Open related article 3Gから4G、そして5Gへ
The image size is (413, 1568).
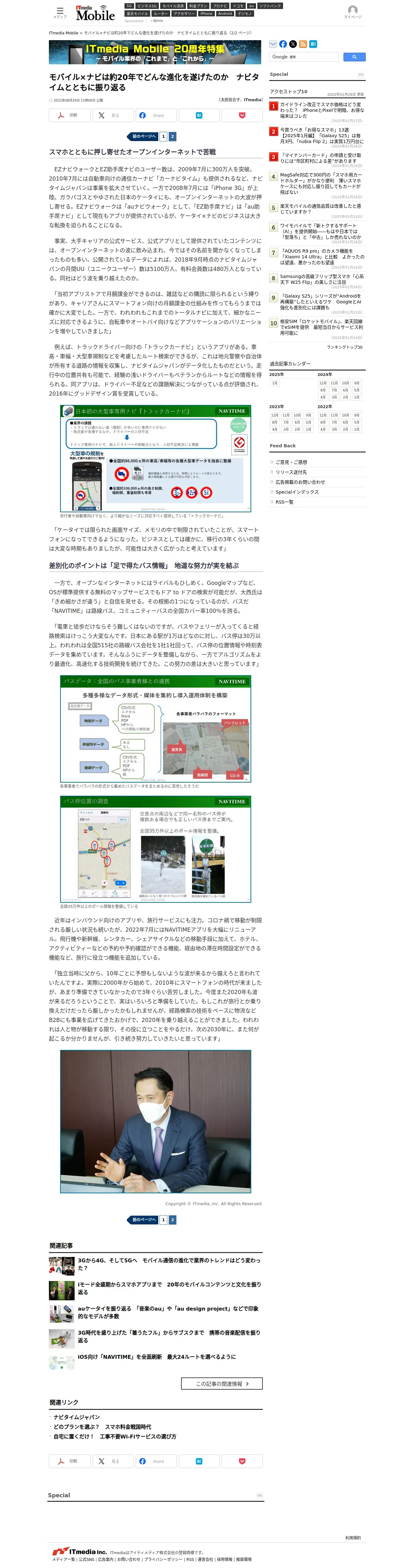pyautogui.click(x=169, y=1264)
